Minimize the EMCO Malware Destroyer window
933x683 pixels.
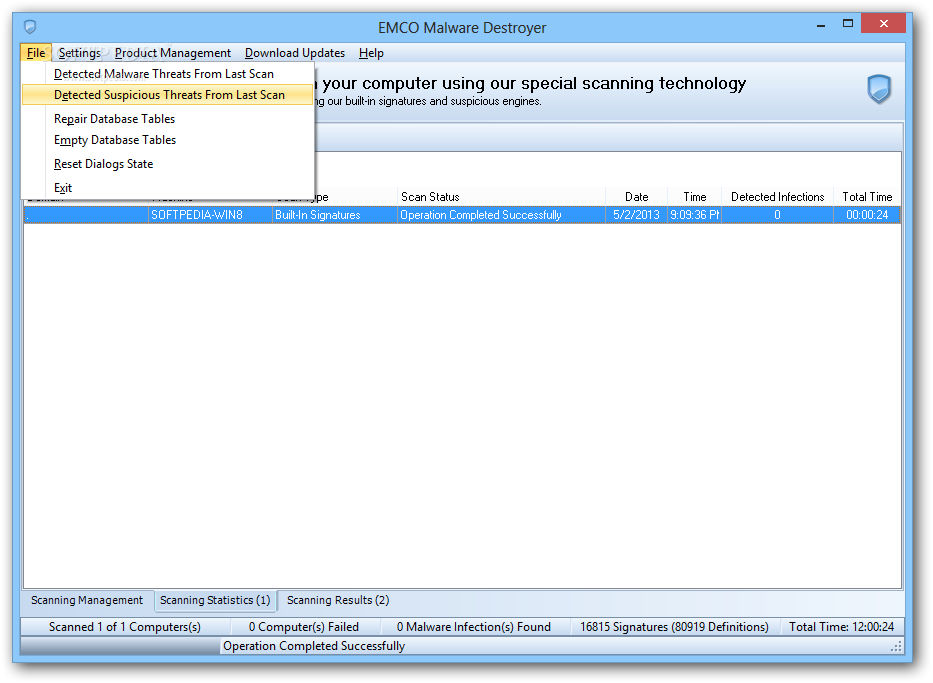coord(821,24)
